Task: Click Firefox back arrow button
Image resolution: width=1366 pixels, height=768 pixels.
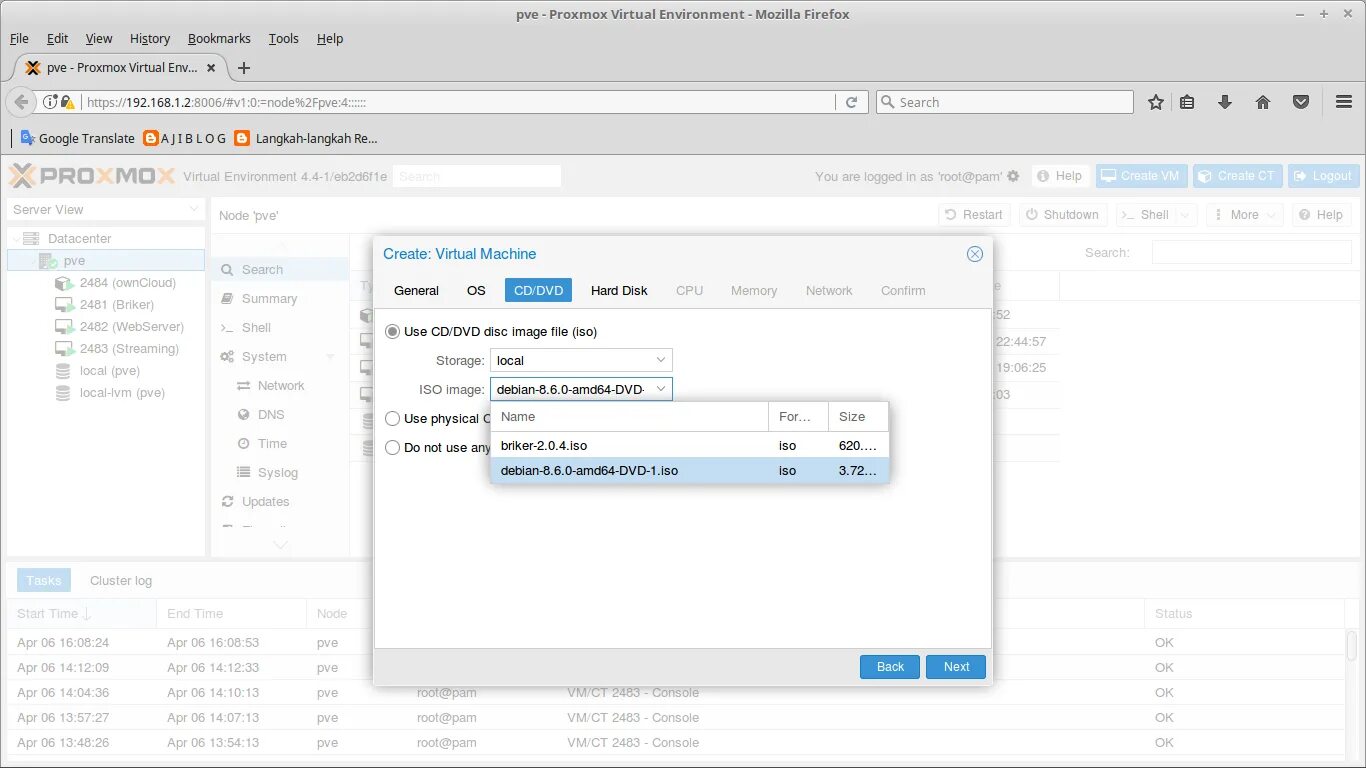Action: tap(21, 102)
